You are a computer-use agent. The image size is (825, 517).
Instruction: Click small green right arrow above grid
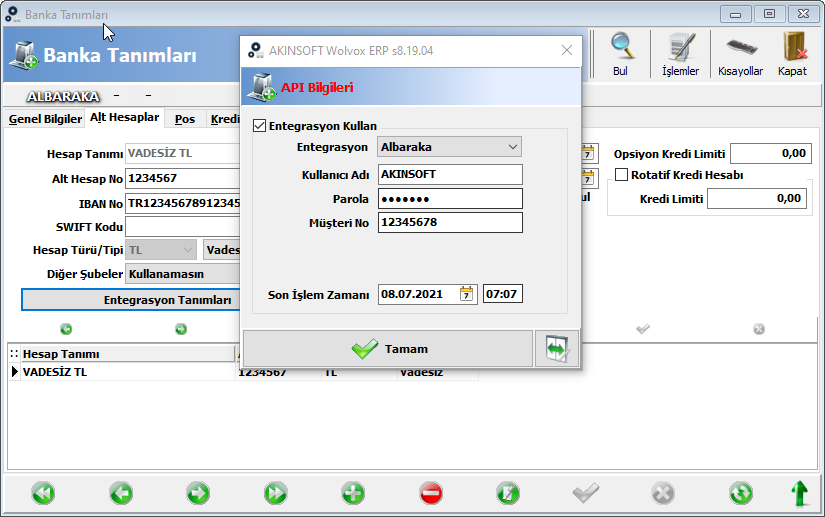coord(181,329)
